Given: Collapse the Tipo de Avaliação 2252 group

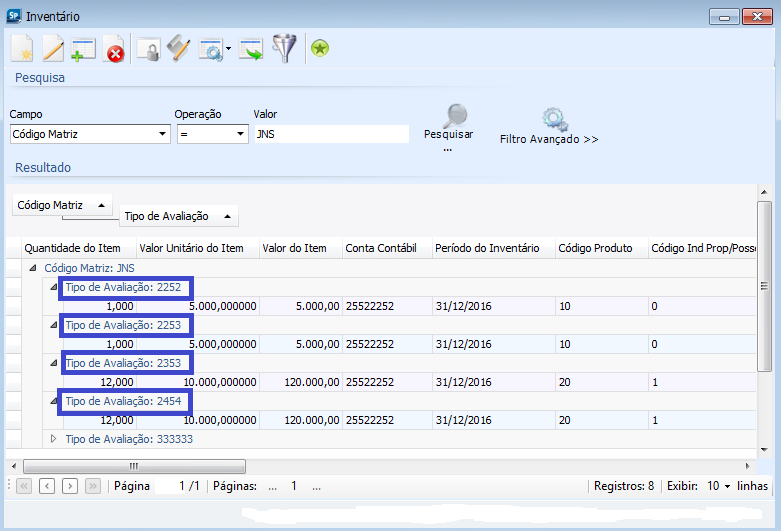Looking at the screenshot, I should [54, 287].
